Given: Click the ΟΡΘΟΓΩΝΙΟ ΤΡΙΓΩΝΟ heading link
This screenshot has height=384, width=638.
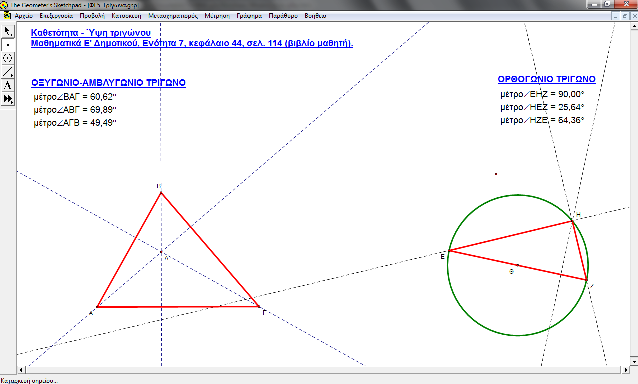Looking at the screenshot, I should [546, 79].
